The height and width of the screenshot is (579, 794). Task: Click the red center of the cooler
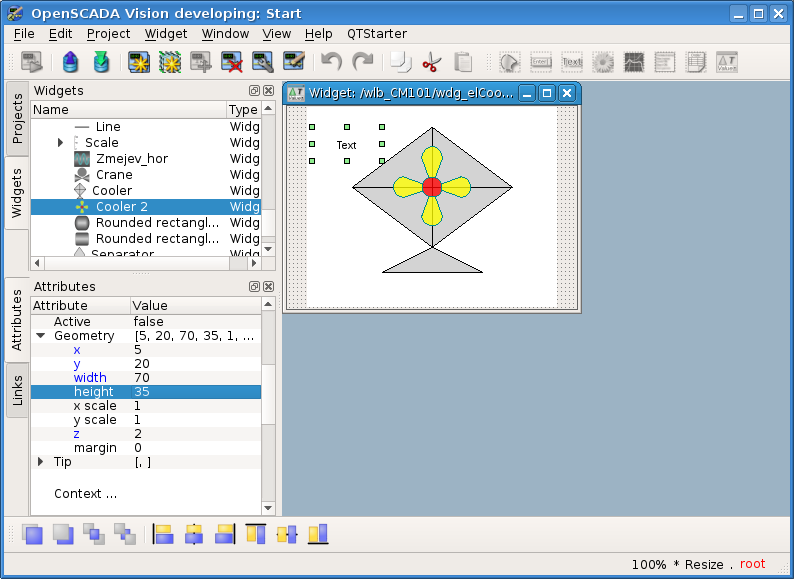point(432,187)
